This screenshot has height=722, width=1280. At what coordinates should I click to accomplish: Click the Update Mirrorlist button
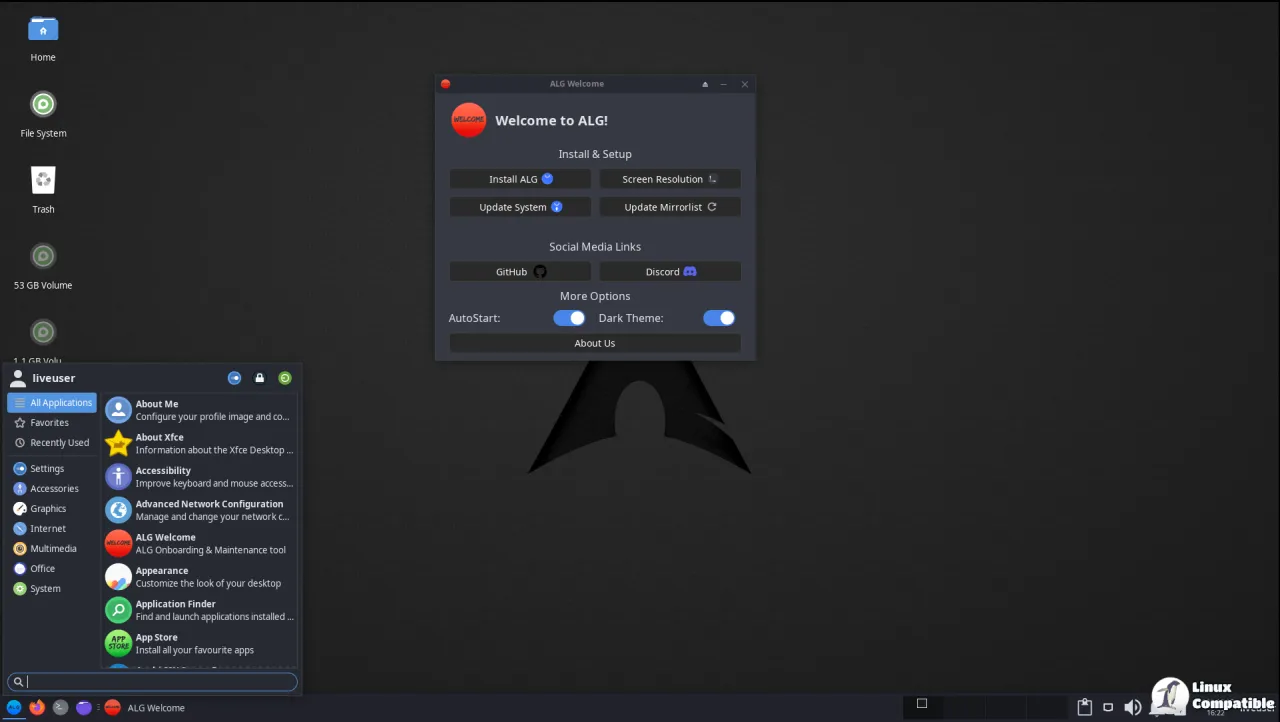670,207
